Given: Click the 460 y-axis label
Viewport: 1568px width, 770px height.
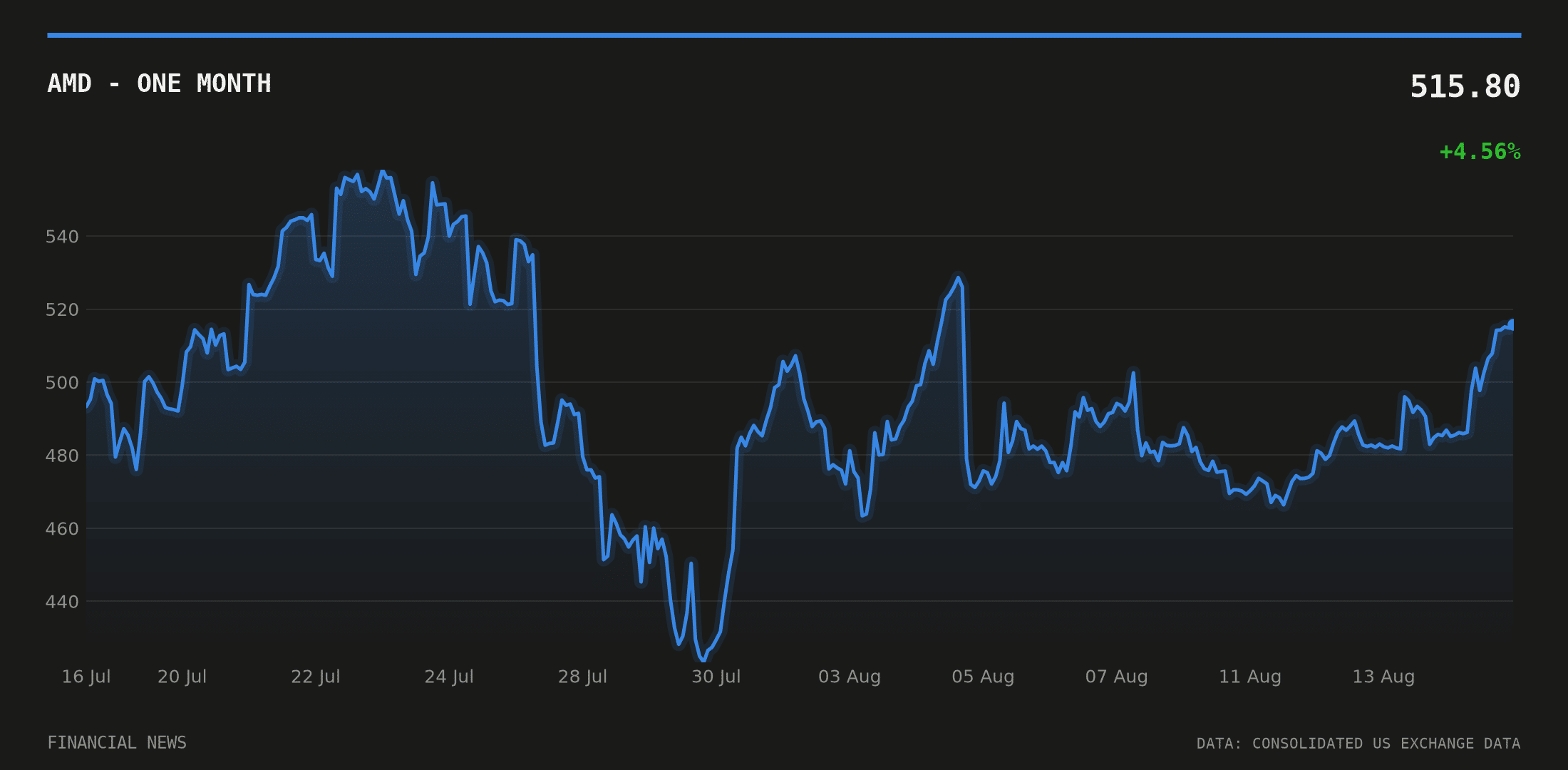Looking at the screenshot, I should 62,529.
